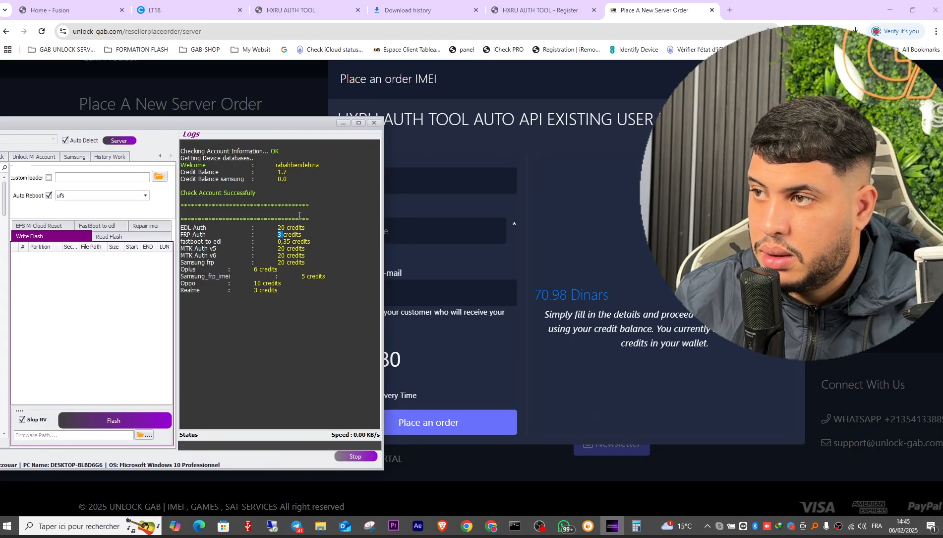Open After Effects from the taskbar

point(418,526)
